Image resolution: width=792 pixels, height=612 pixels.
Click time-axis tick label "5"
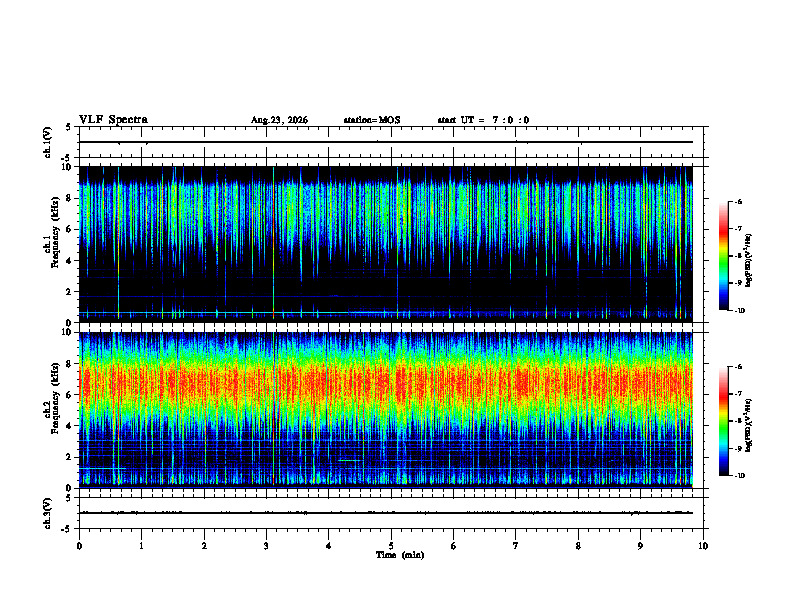pos(391,546)
